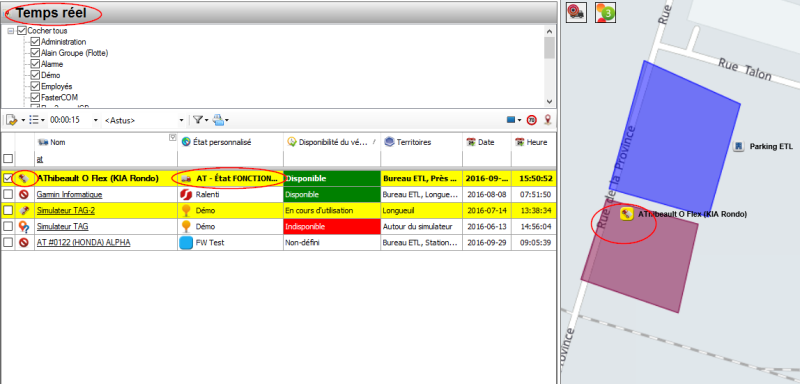Check the Garmin Informatique row checkbox

tap(8, 194)
